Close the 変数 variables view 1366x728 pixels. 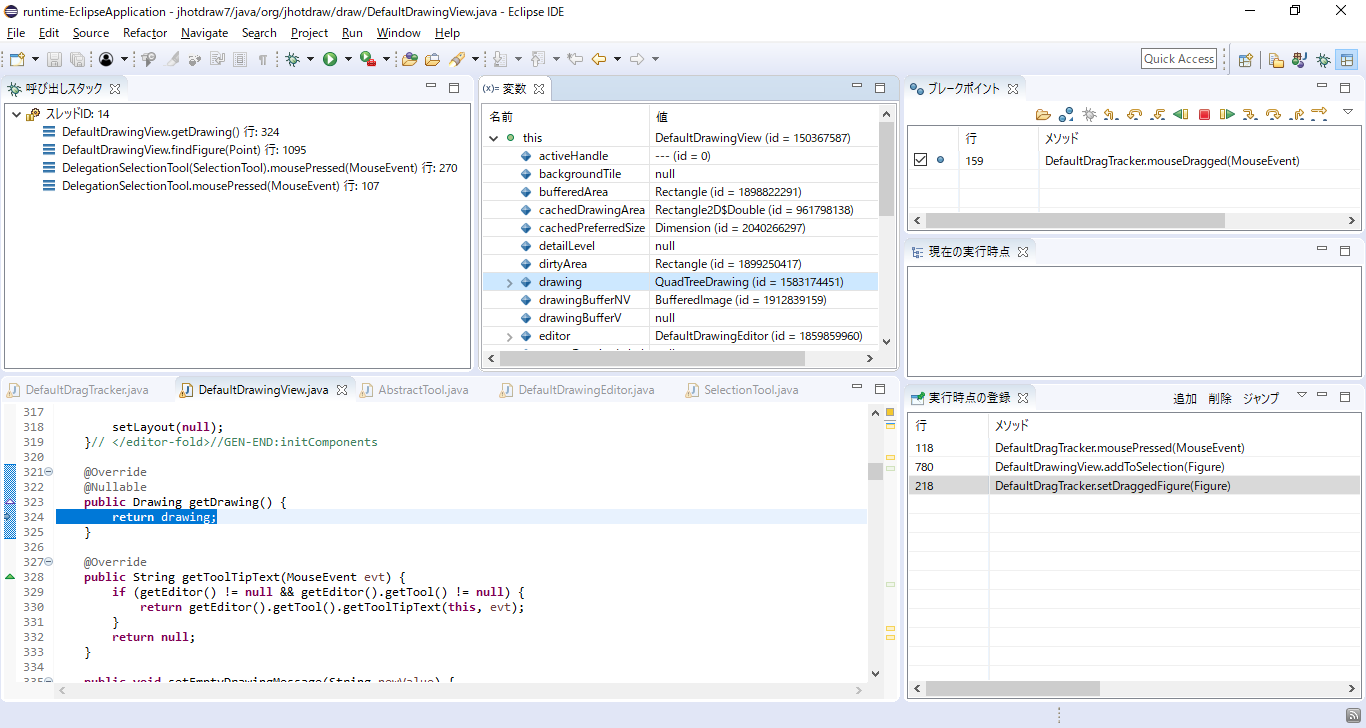(539, 89)
